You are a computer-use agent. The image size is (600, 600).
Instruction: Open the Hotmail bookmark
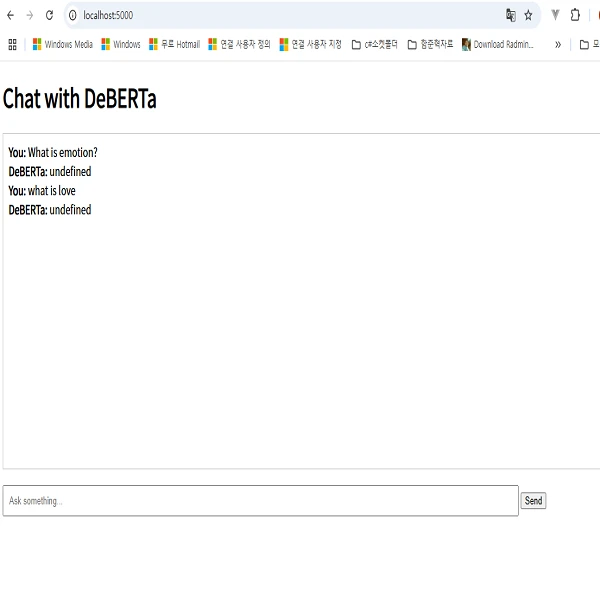(174, 44)
